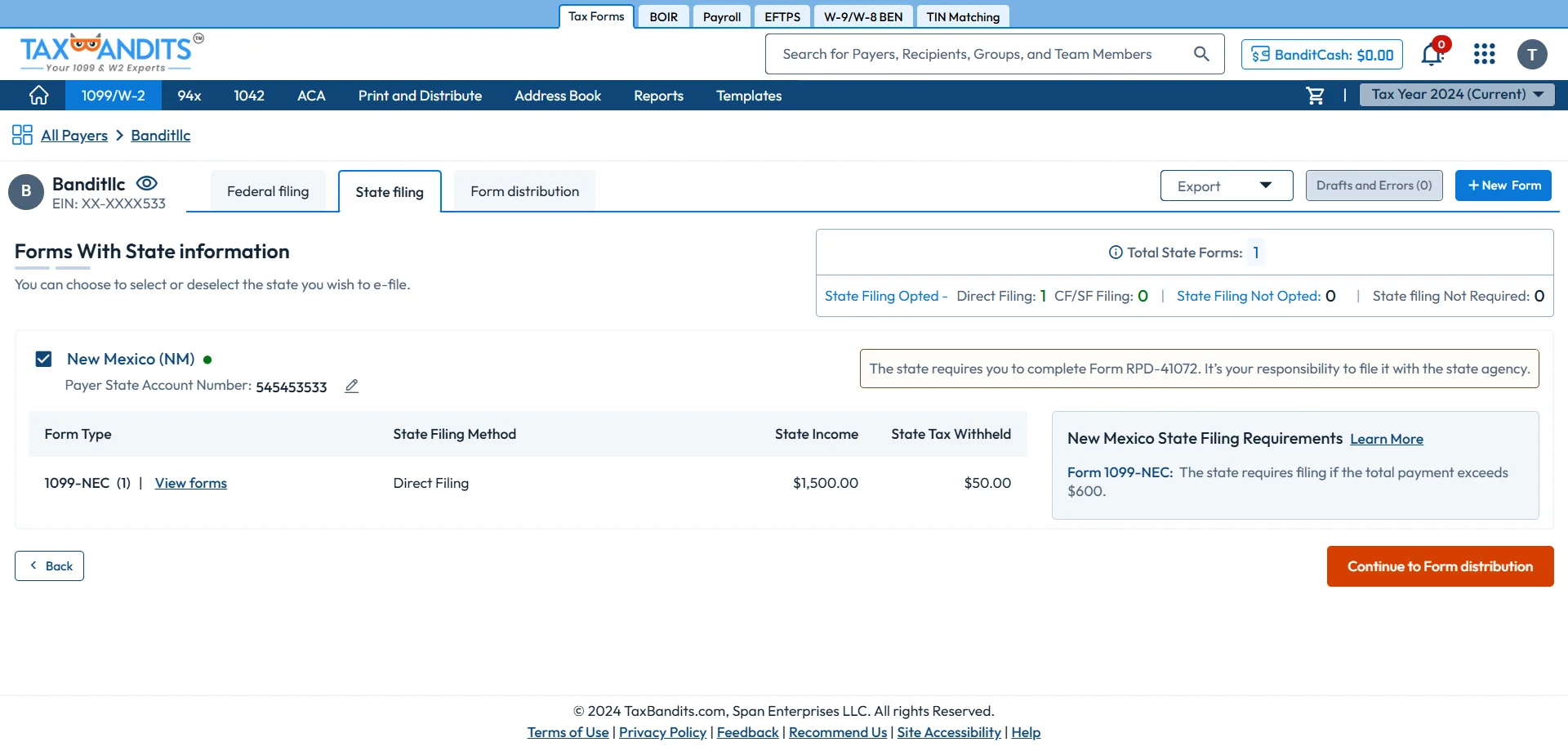The image size is (1568, 751).
Task: Open the Address Book menu
Action: 558,96
